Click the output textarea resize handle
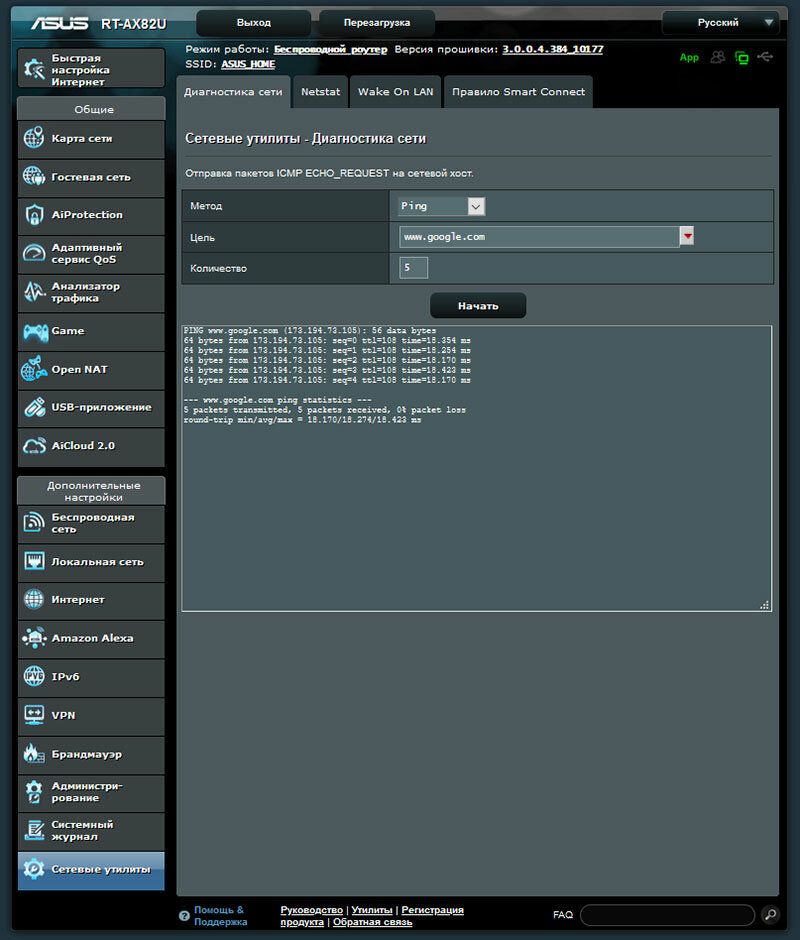The height and width of the screenshot is (940, 800). pos(765,605)
